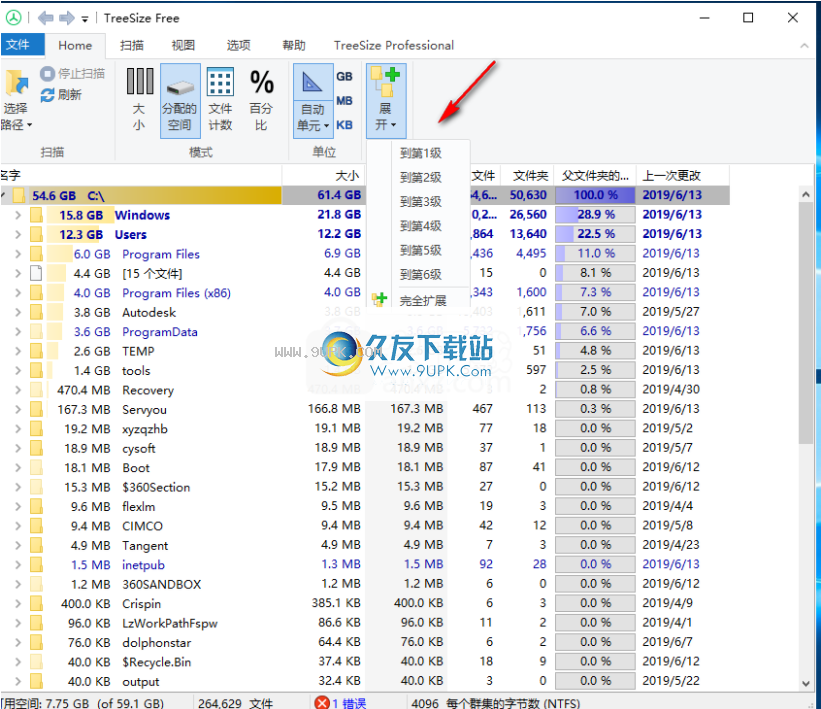Image resolution: width=821 pixels, height=709 pixels.
Task: Expand the Users folder node
Action: tap(18, 235)
